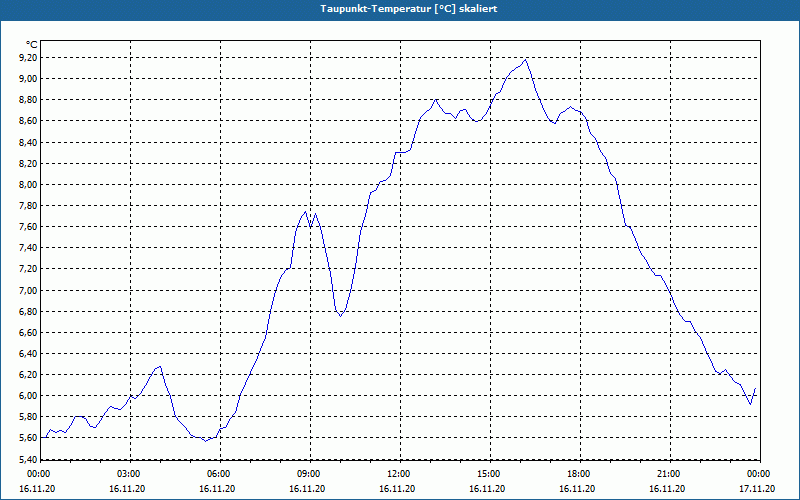Pick the "8,00" y-axis value

[29, 185]
